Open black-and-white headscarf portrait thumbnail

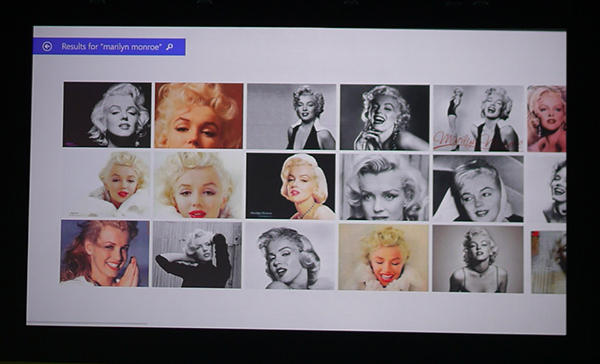click(x=478, y=188)
